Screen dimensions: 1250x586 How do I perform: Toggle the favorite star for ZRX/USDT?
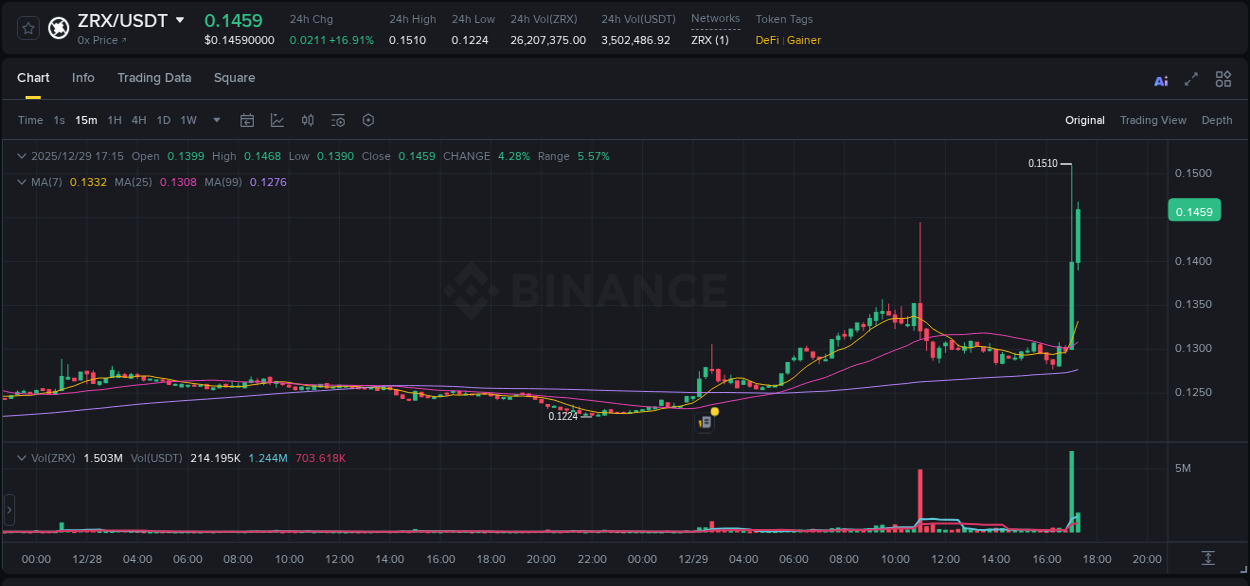point(27,28)
